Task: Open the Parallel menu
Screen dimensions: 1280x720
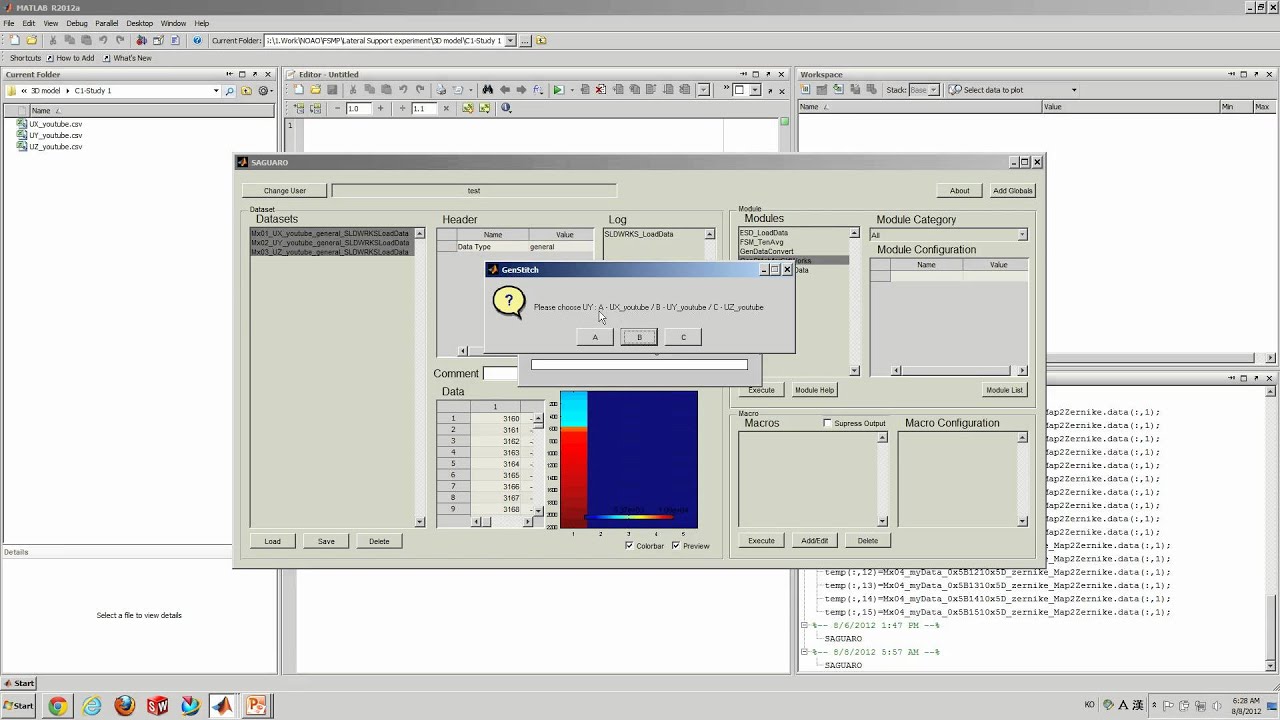Action: (x=107, y=23)
